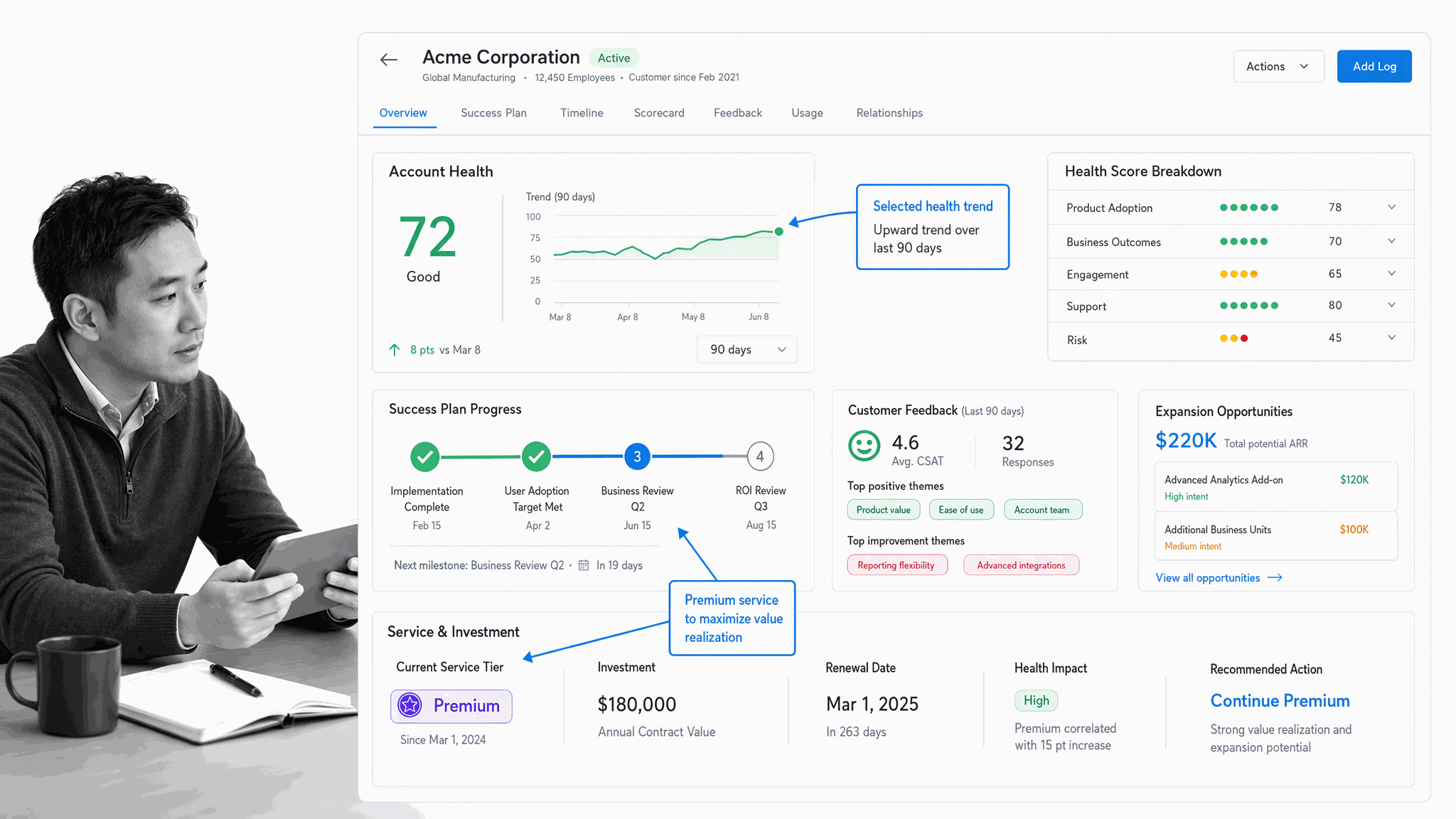The width and height of the screenshot is (1456, 819).
Task: Click the green endpoint dot on trend chart
Action: [779, 231]
